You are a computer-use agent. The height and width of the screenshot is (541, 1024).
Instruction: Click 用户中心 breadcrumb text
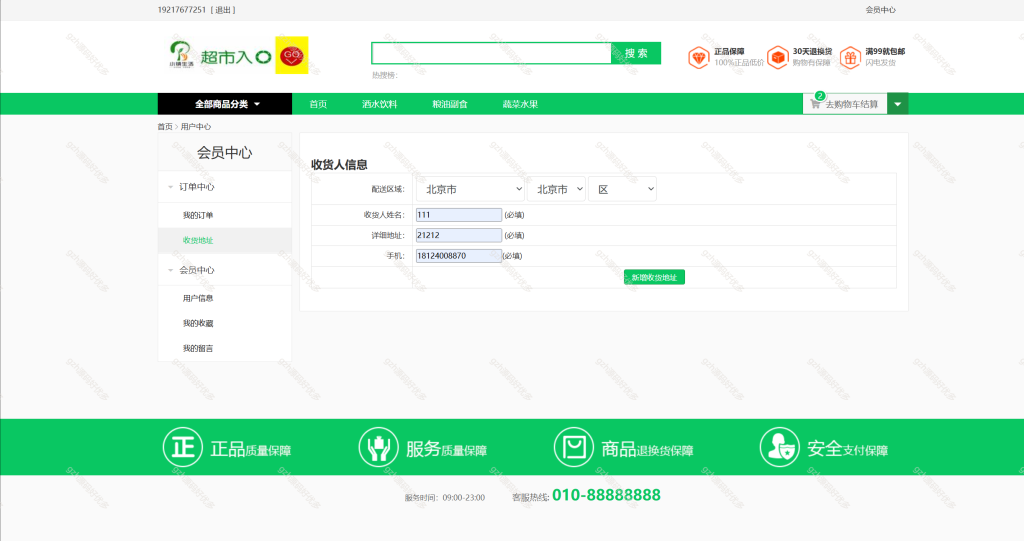[x=196, y=127]
